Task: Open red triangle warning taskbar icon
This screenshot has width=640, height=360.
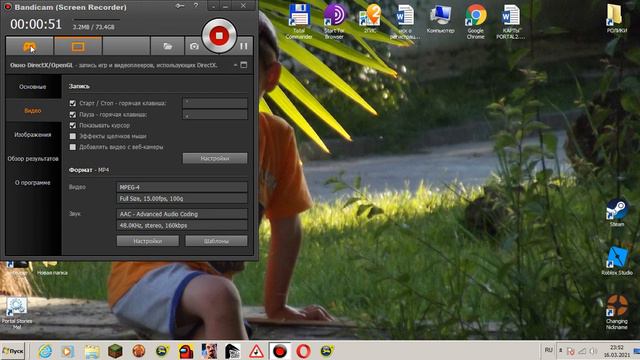Action: (256, 351)
